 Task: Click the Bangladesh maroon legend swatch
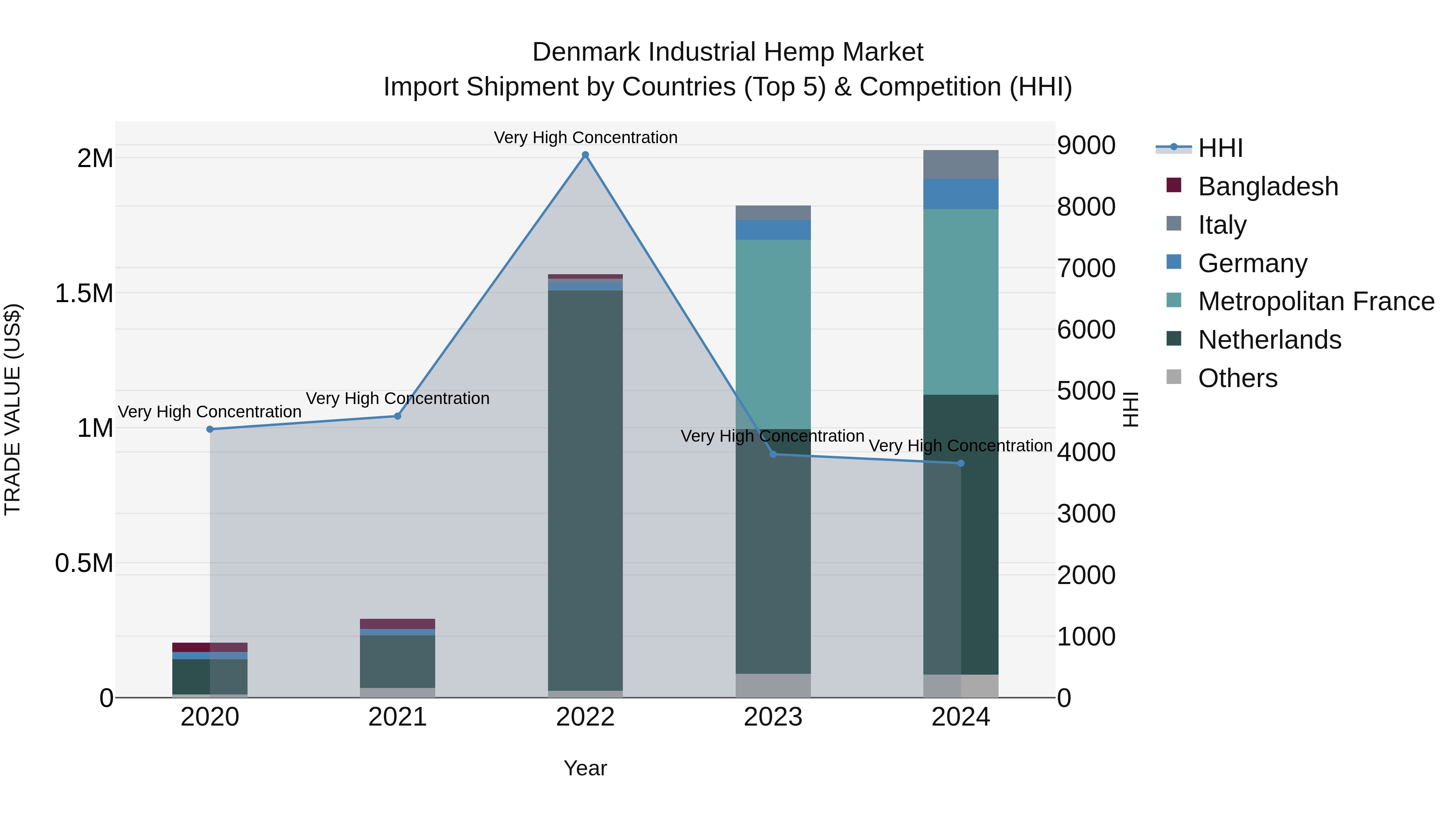(x=1174, y=185)
